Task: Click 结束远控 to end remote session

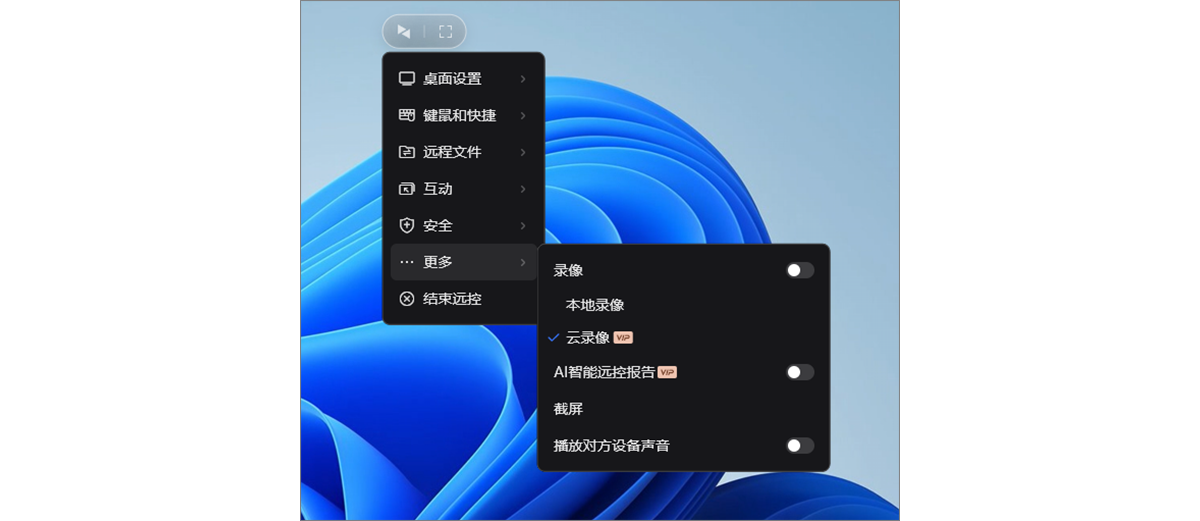Action: [x=464, y=298]
